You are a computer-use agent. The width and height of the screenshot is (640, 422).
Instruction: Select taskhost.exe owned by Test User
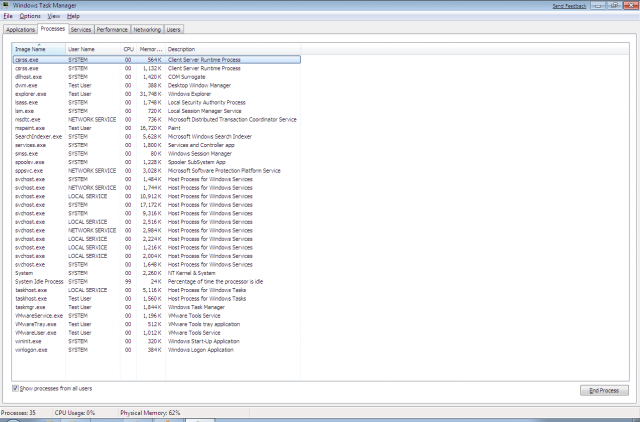[157, 299]
